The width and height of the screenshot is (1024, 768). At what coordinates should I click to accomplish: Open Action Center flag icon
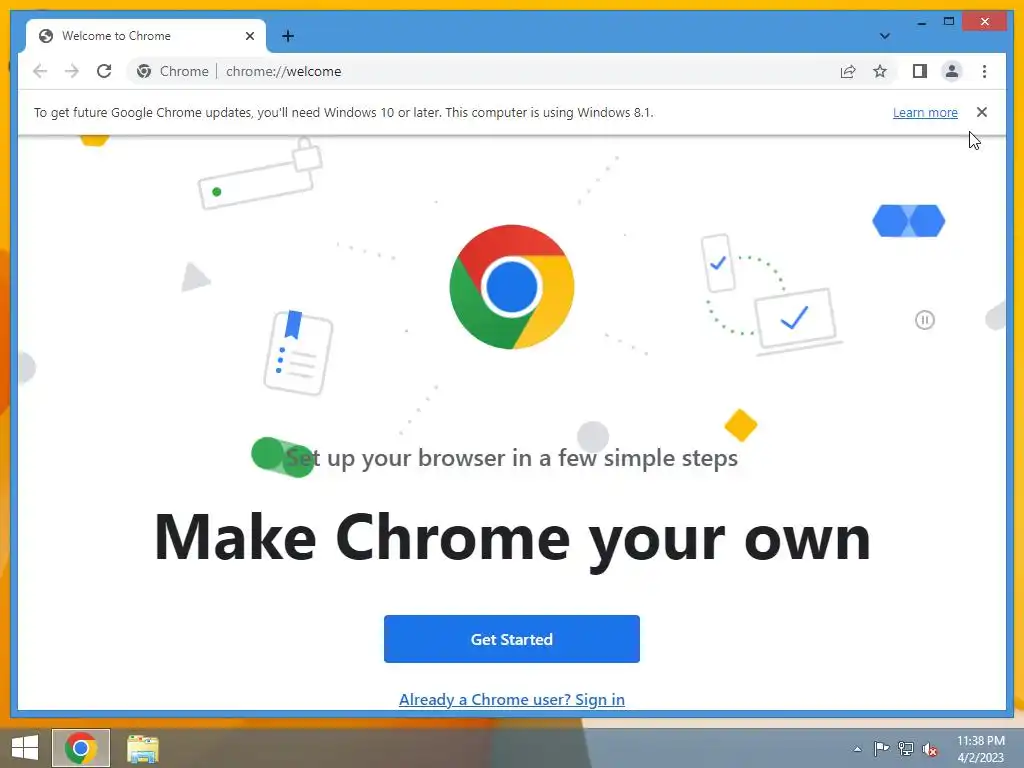click(x=881, y=748)
